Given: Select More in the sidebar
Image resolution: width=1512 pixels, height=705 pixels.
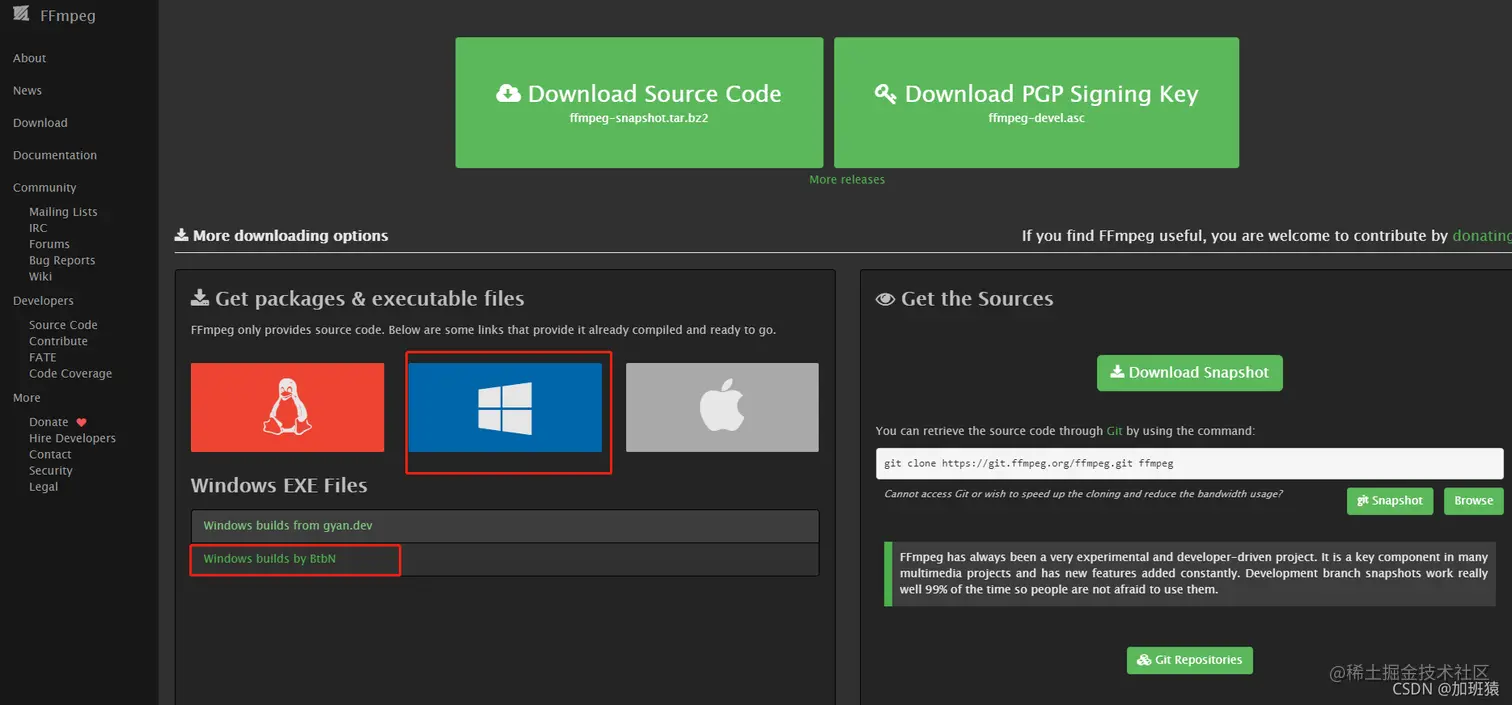Looking at the screenshot, I should pos(27,397).
